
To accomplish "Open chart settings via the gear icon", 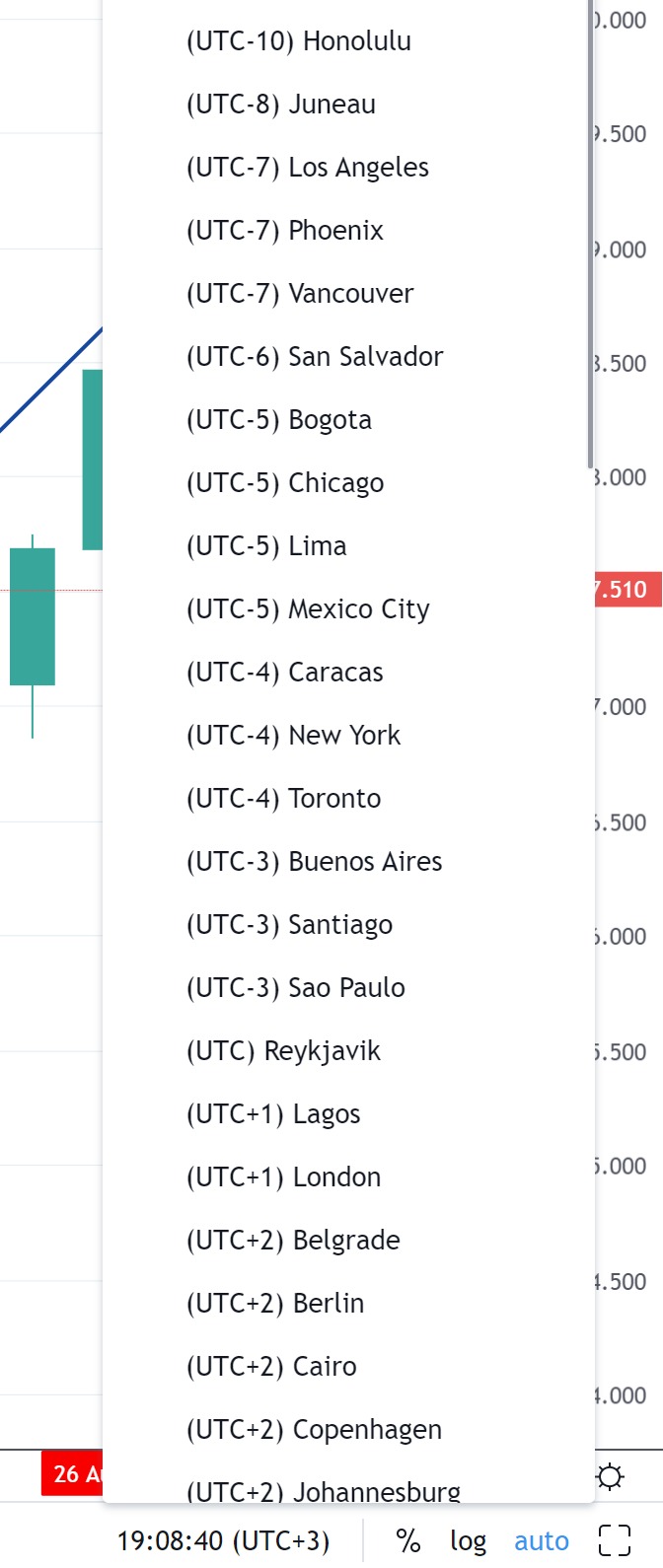I will pyautogui.click(x=609, y=1476).
